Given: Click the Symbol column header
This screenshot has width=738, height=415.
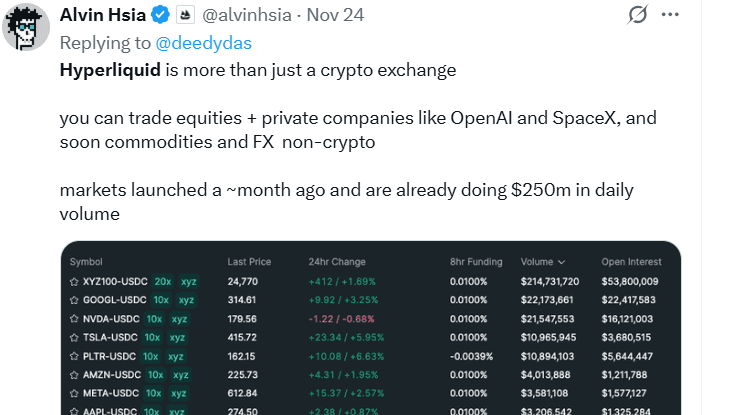Looking at the screenshot, I should click(x=86, y=262).
